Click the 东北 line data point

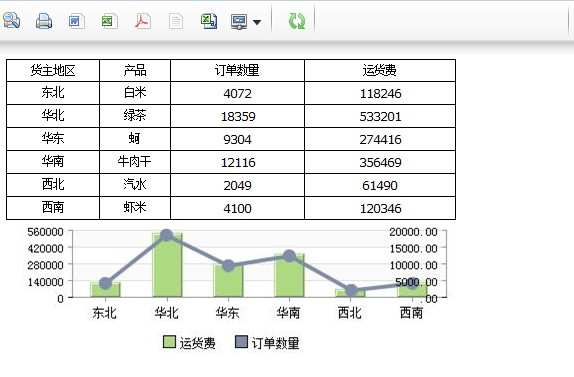tap(105, 283)
